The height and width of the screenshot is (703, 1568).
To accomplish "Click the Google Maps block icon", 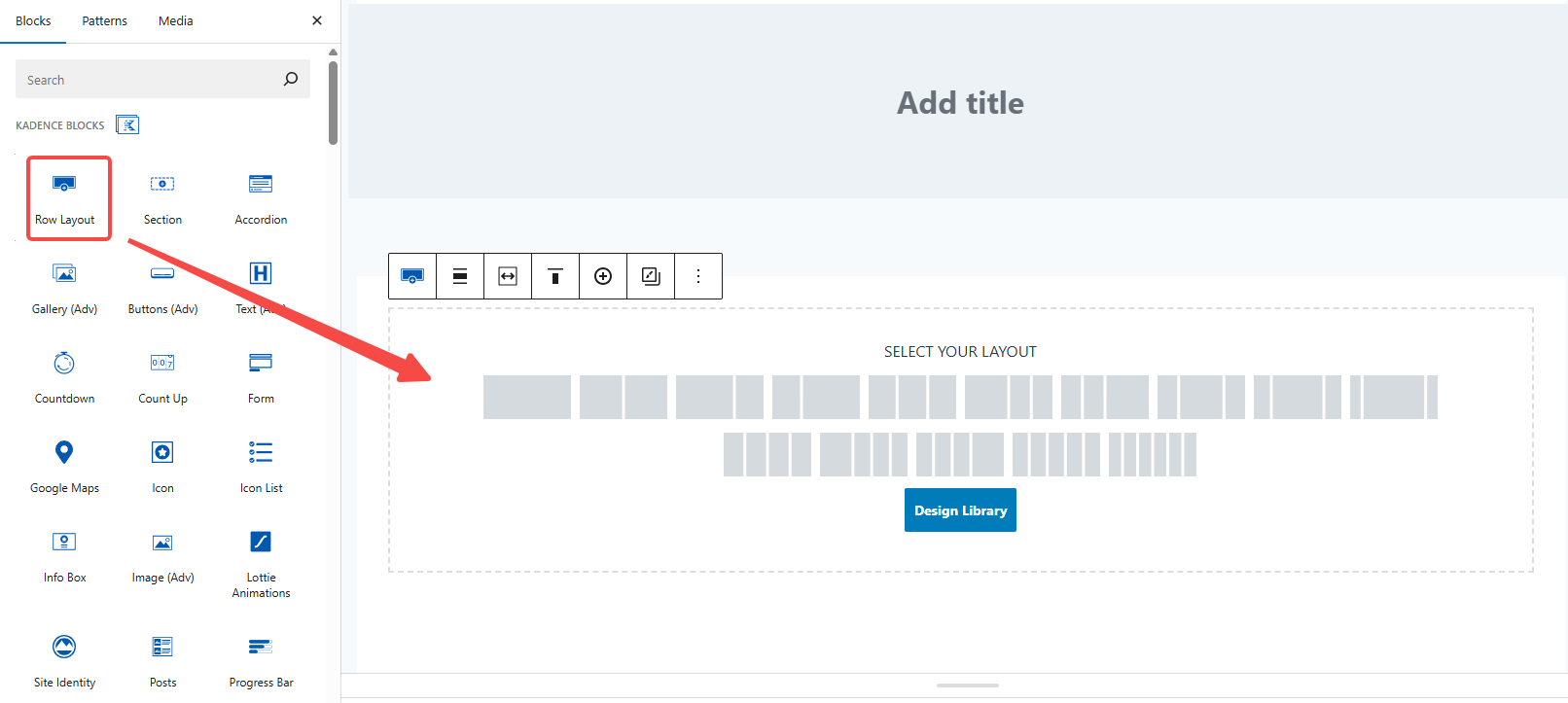I will point(64,465).
